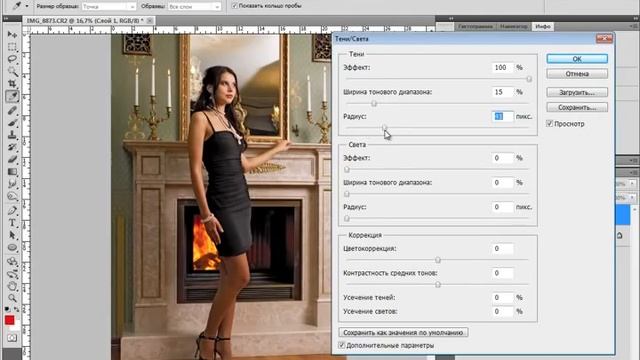Image resolution: width=640 pixels, height=360 pixels.
Task: Select the History Brush tool
Action: click(x=12, y=147)
